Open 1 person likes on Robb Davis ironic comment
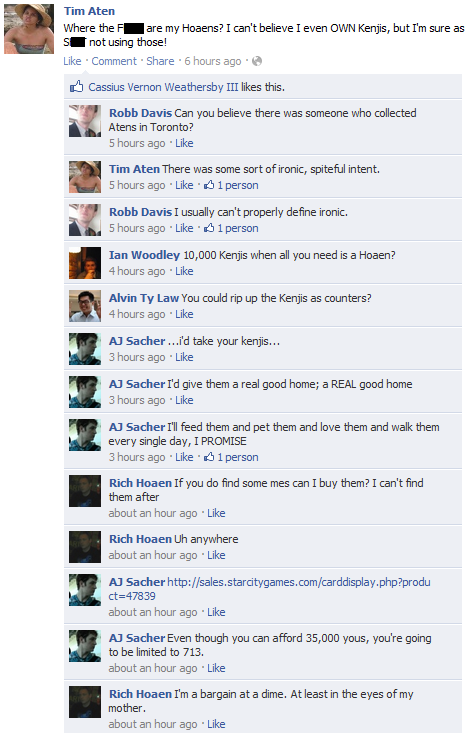470x733 pixels. pyautogui.click(x=231, y=228)
